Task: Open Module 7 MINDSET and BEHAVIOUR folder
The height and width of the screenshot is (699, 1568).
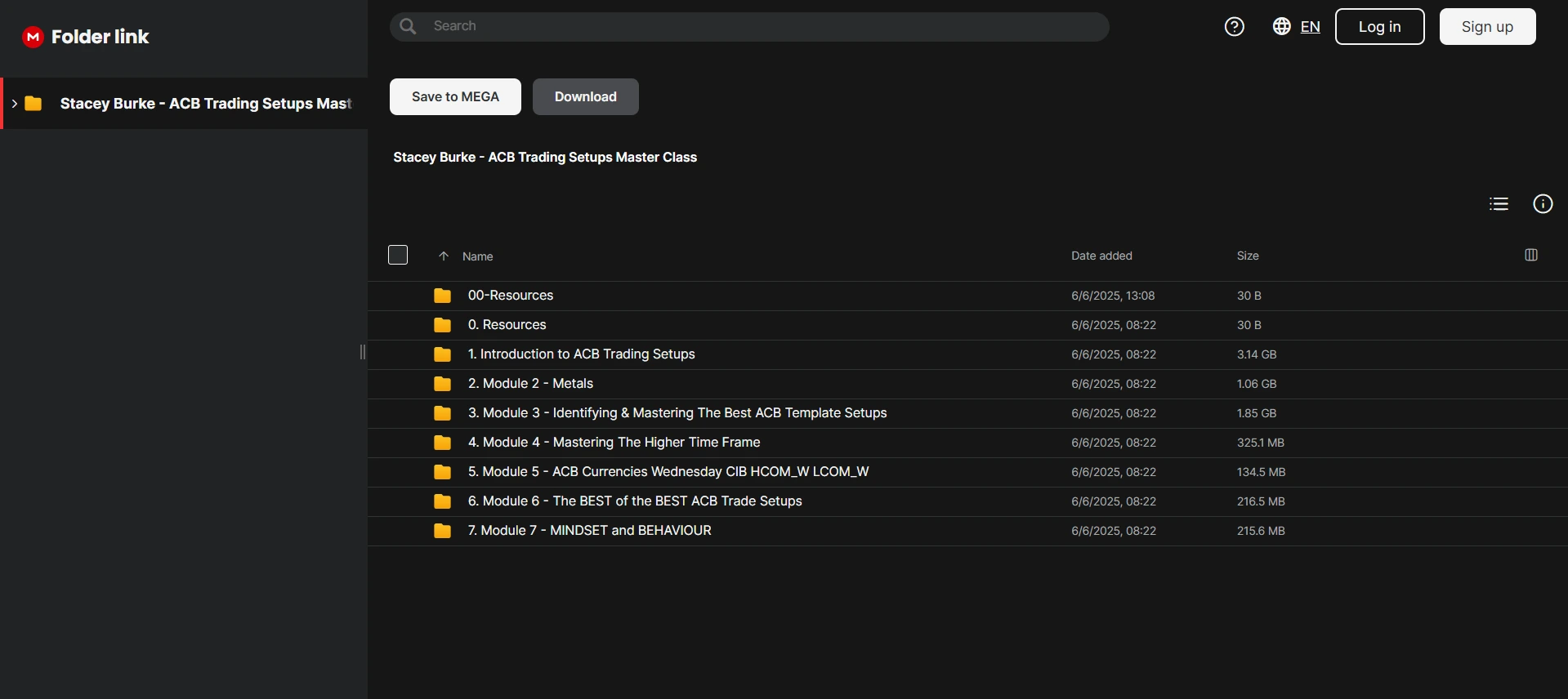Action: point(589,531)
